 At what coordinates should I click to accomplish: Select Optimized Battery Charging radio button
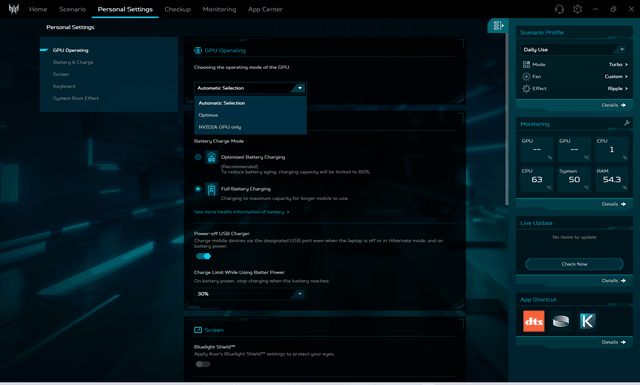click(x=198, y=157)
